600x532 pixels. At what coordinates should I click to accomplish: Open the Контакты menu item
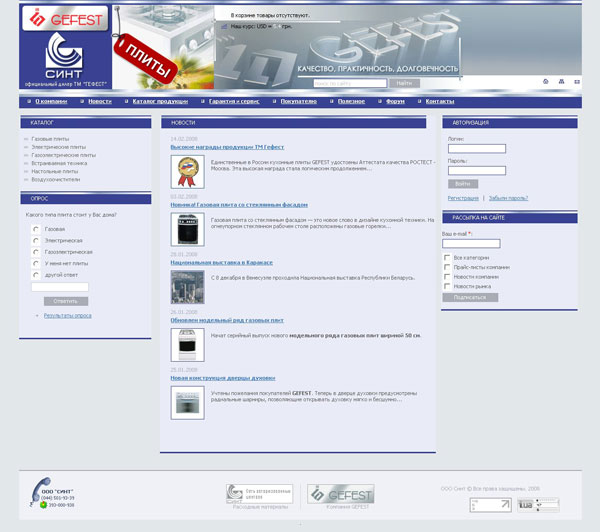click(x=440, y=101)
